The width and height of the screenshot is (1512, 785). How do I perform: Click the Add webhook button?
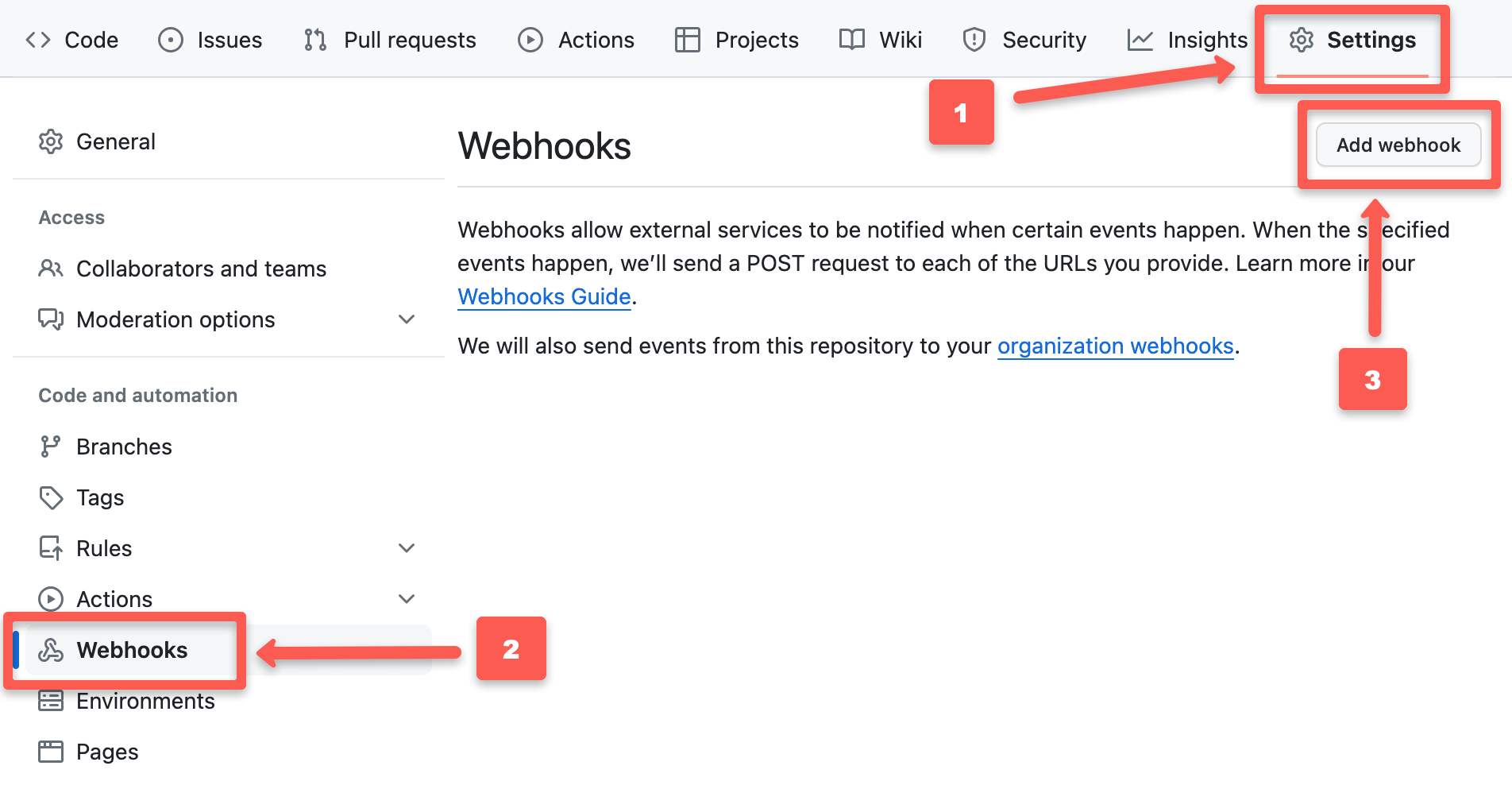tap(1398, 145)
